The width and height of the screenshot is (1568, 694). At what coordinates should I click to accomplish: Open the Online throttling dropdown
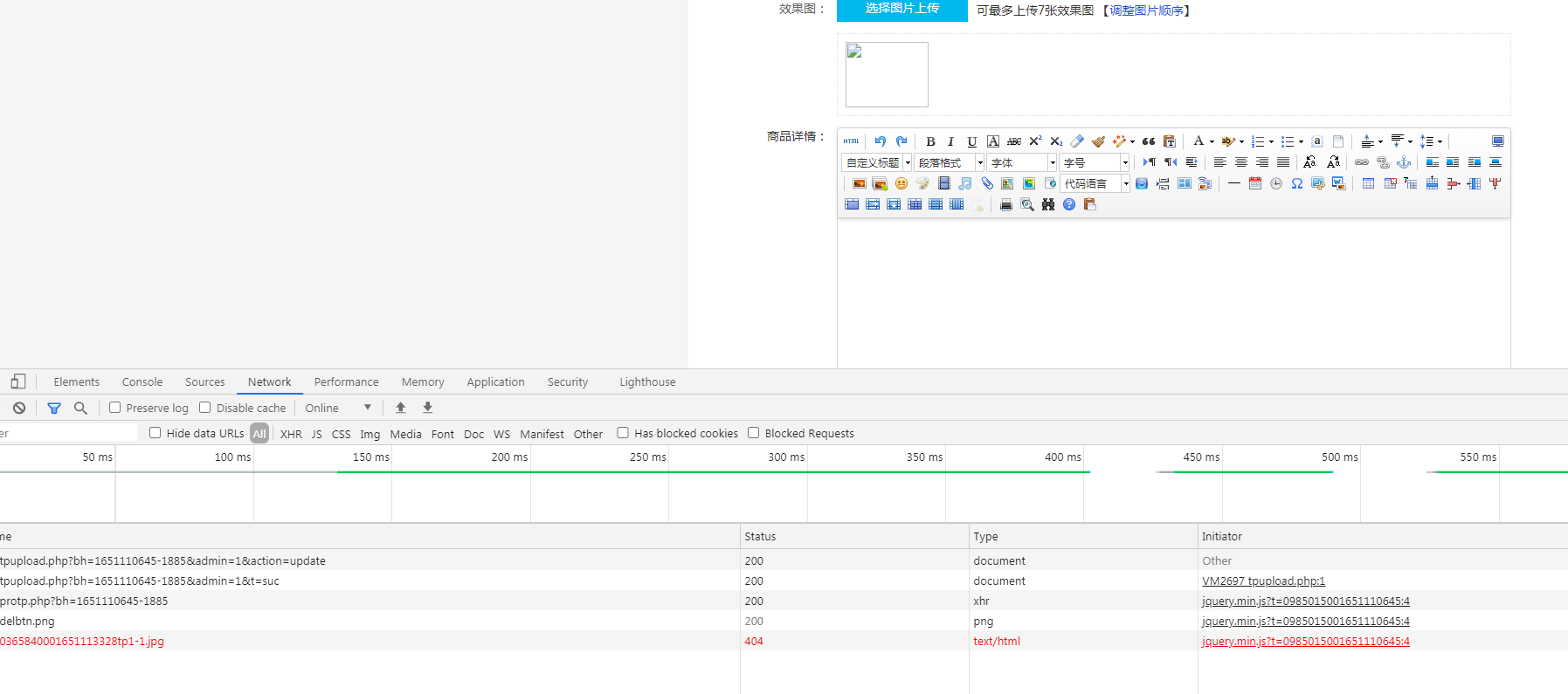pyautogui.click(x=338, y=408)
